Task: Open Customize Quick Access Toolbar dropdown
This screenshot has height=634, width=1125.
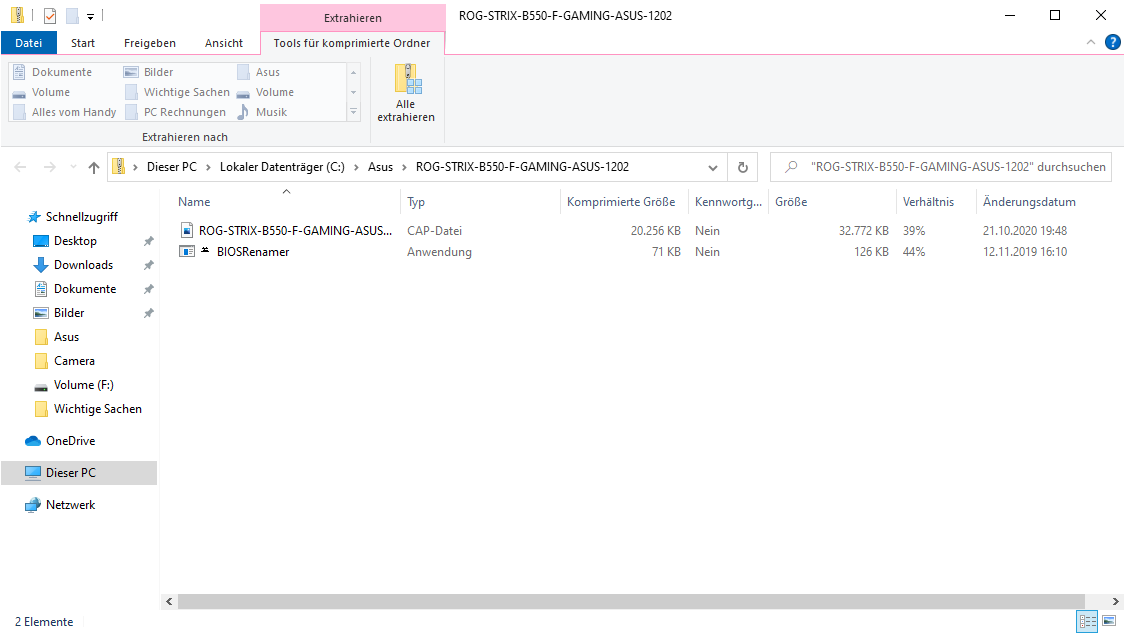Action: pyautogui.click(x=90, y=16)
